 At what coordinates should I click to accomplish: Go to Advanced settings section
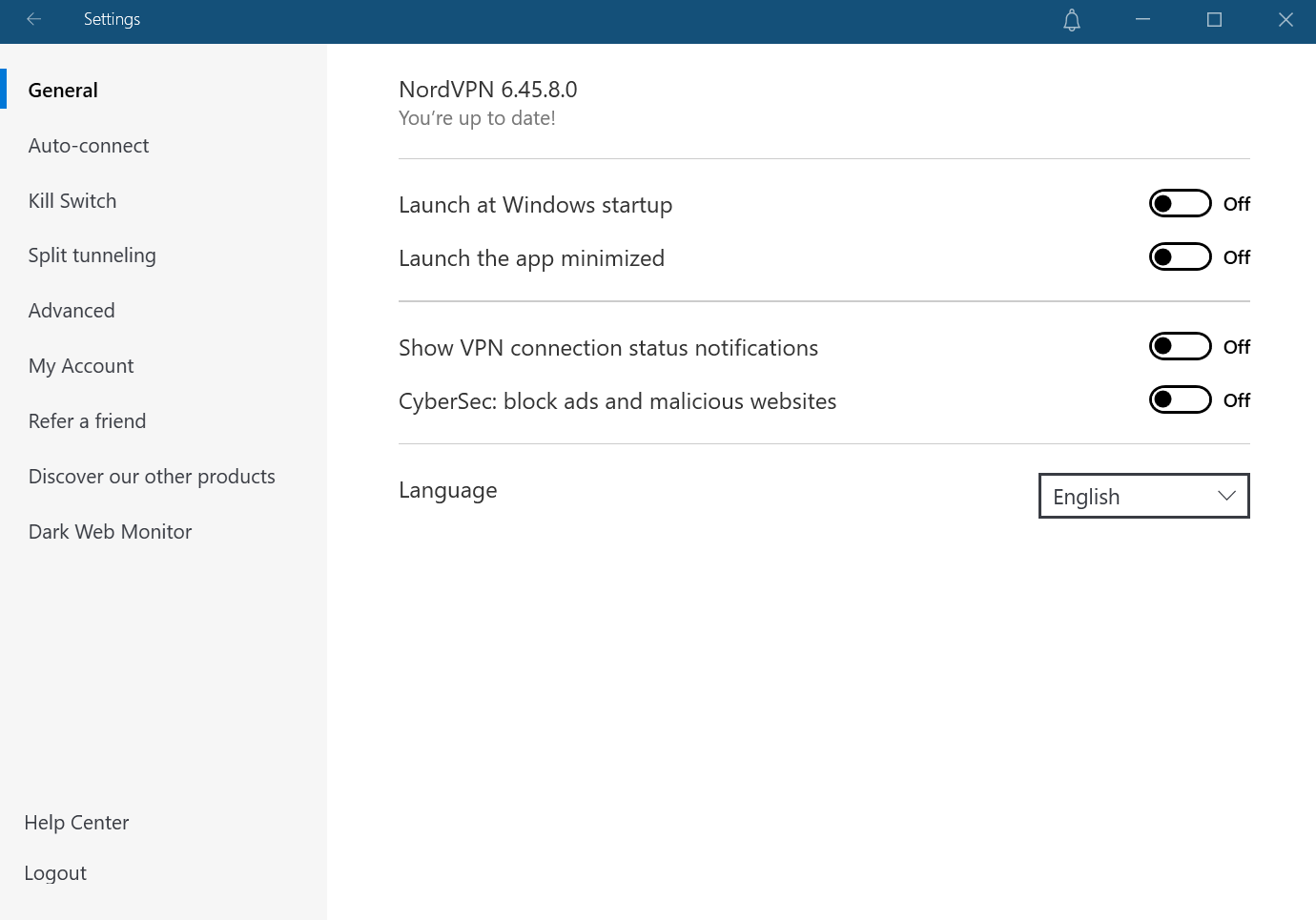72,311
